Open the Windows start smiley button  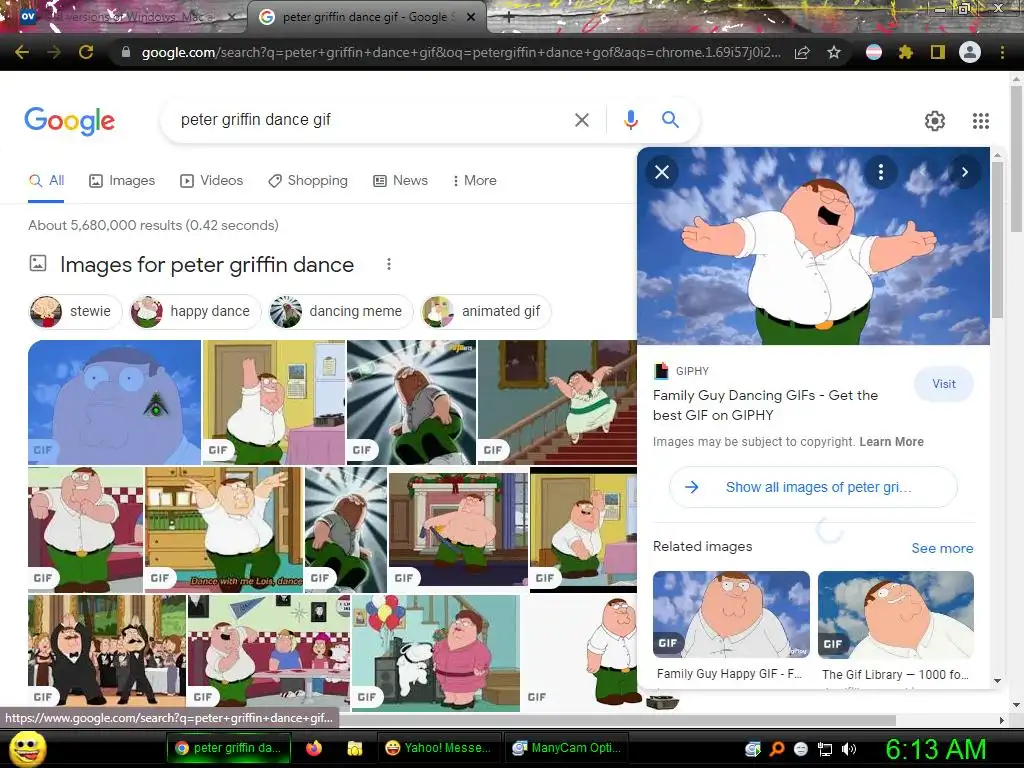pyautogui.click(x=27, y=748)
